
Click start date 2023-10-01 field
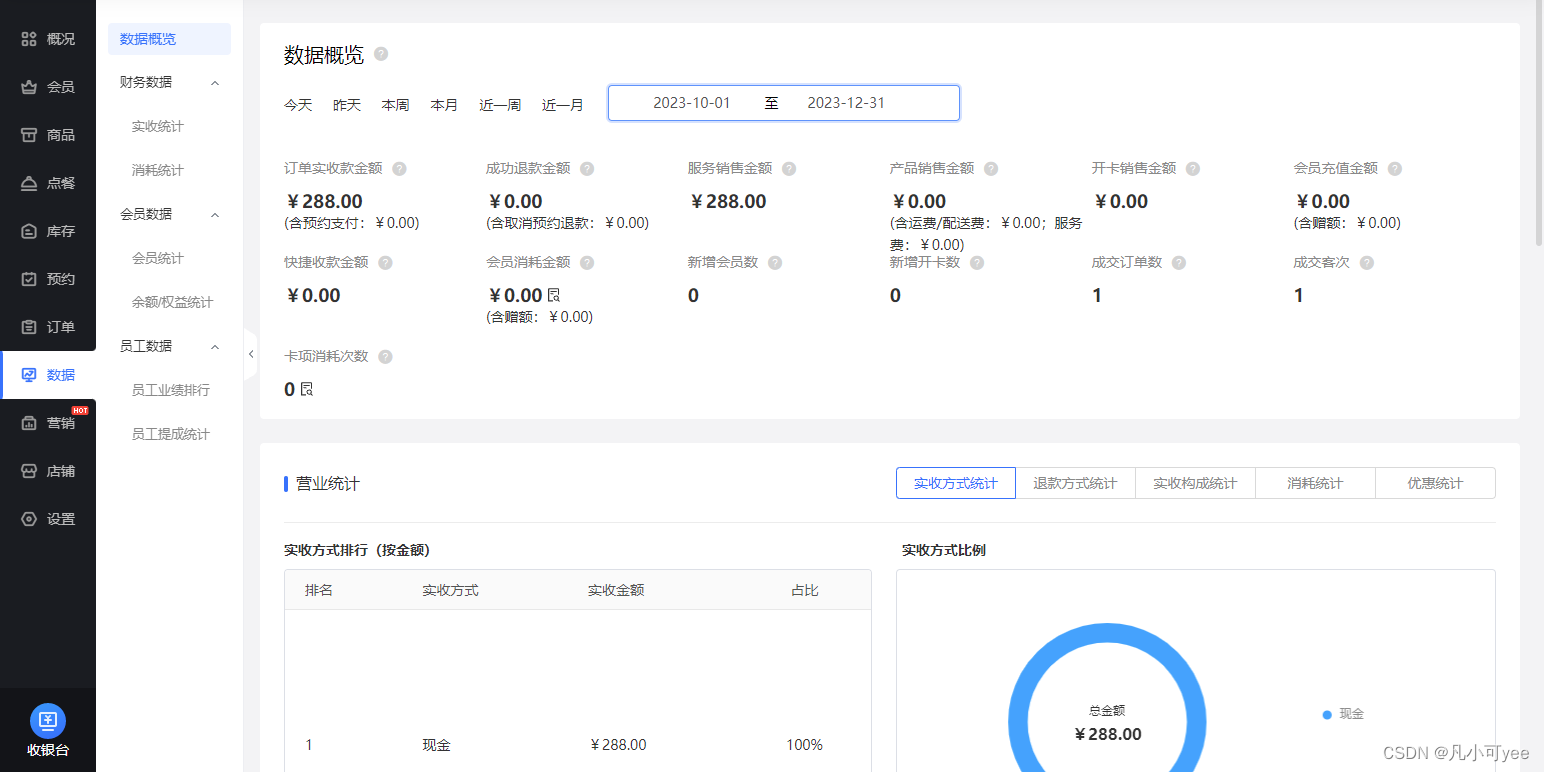click(x=692, y=103)
